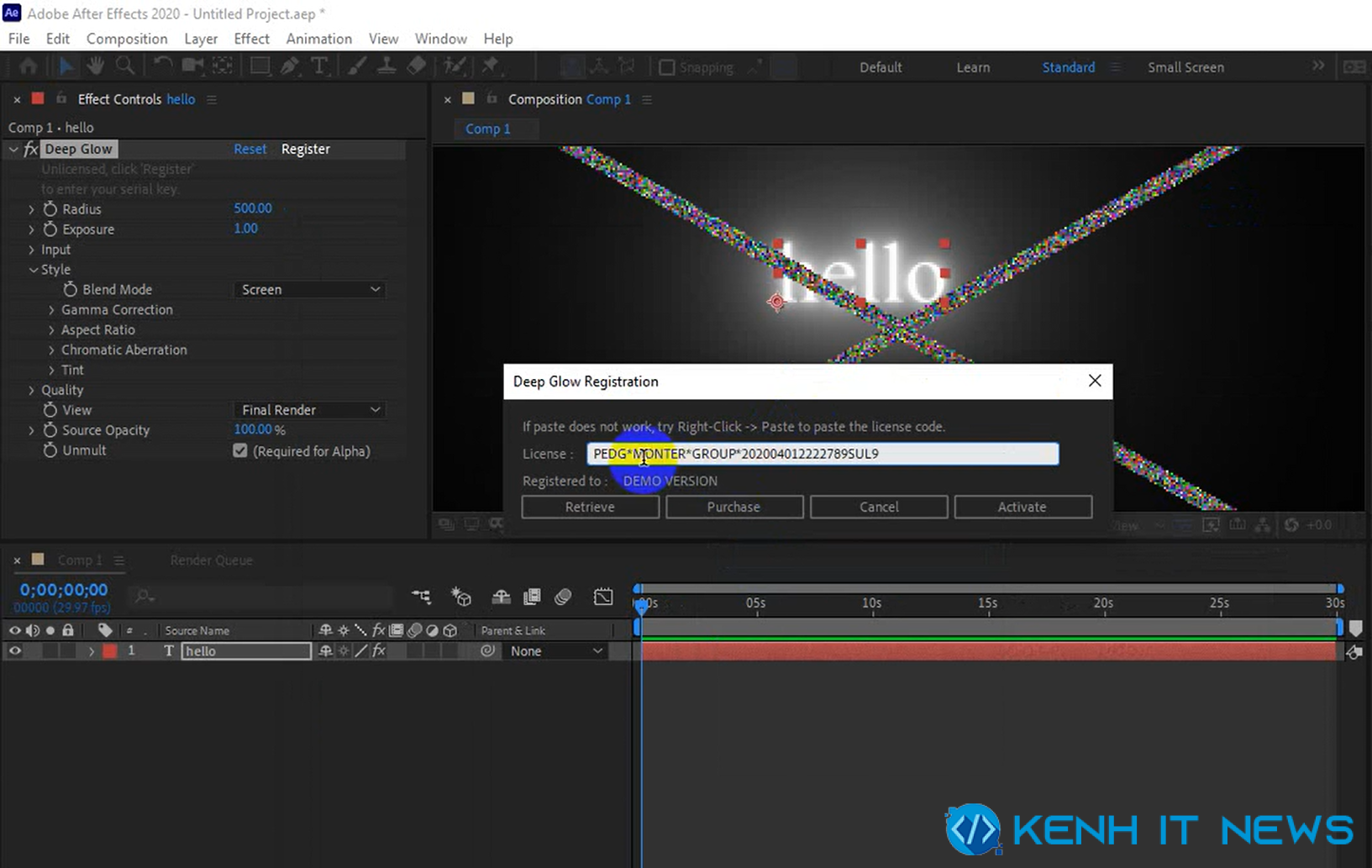Click the Draft 3D icon in the timeline
This screenshot has width=1372, height=868.
tap(461, 597)
